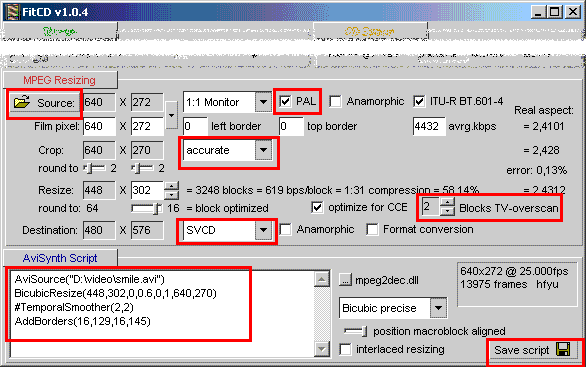Viewport: 586px width, 367px height.
Task: Browse for mpeg2dec.dll with ellipsis button
Action: click(345, 280)
